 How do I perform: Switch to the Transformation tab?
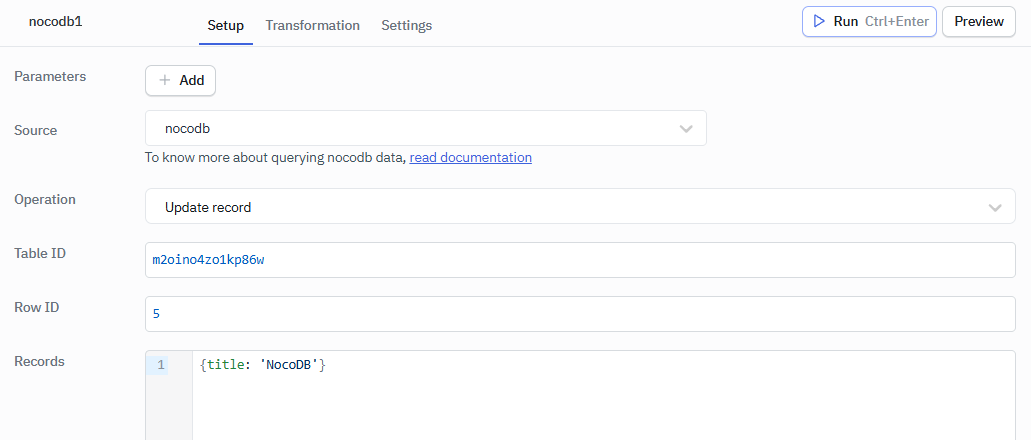312,25
